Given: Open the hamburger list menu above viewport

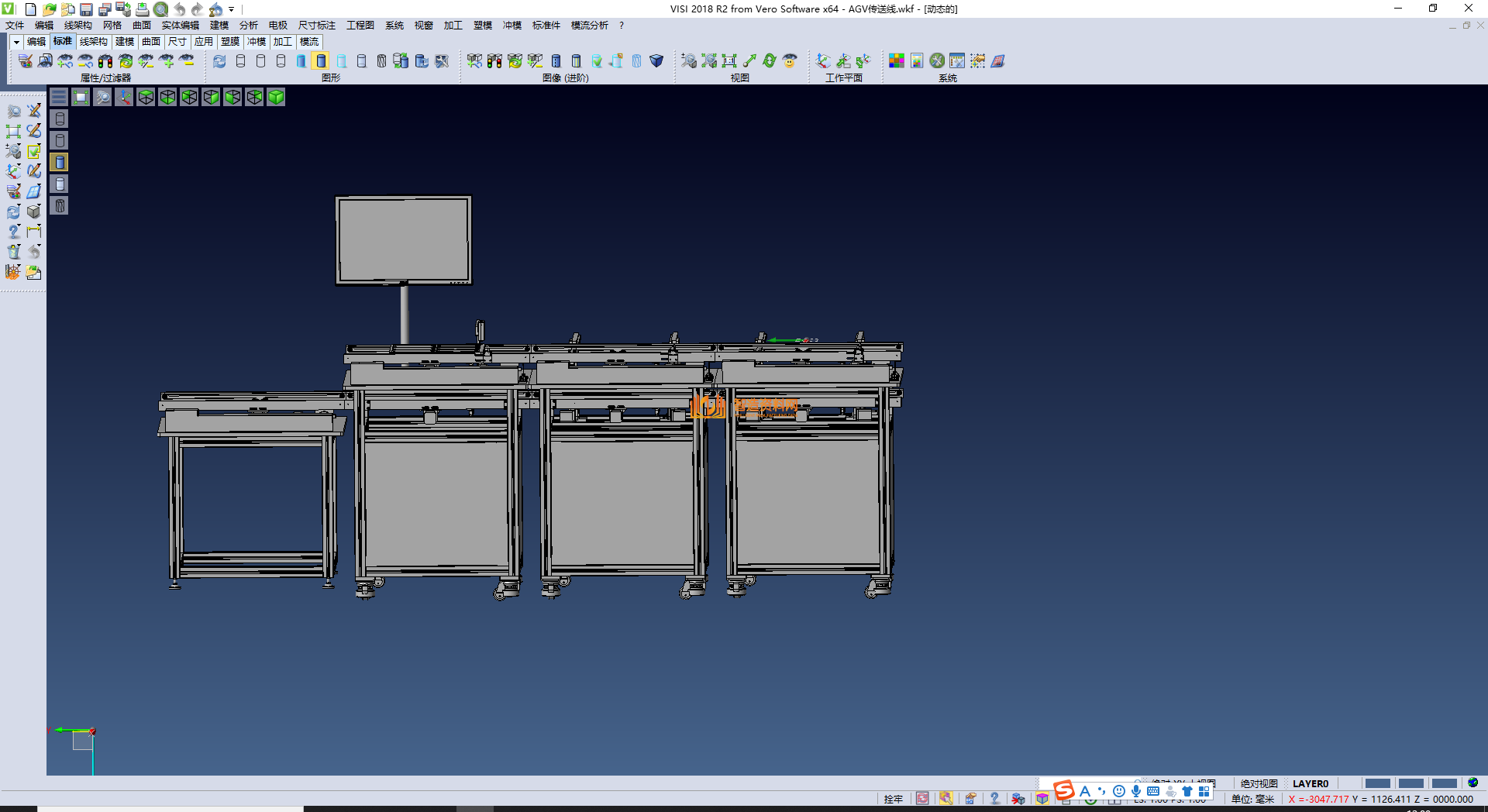Looking at the screenshot, I should tap(59, 97).
